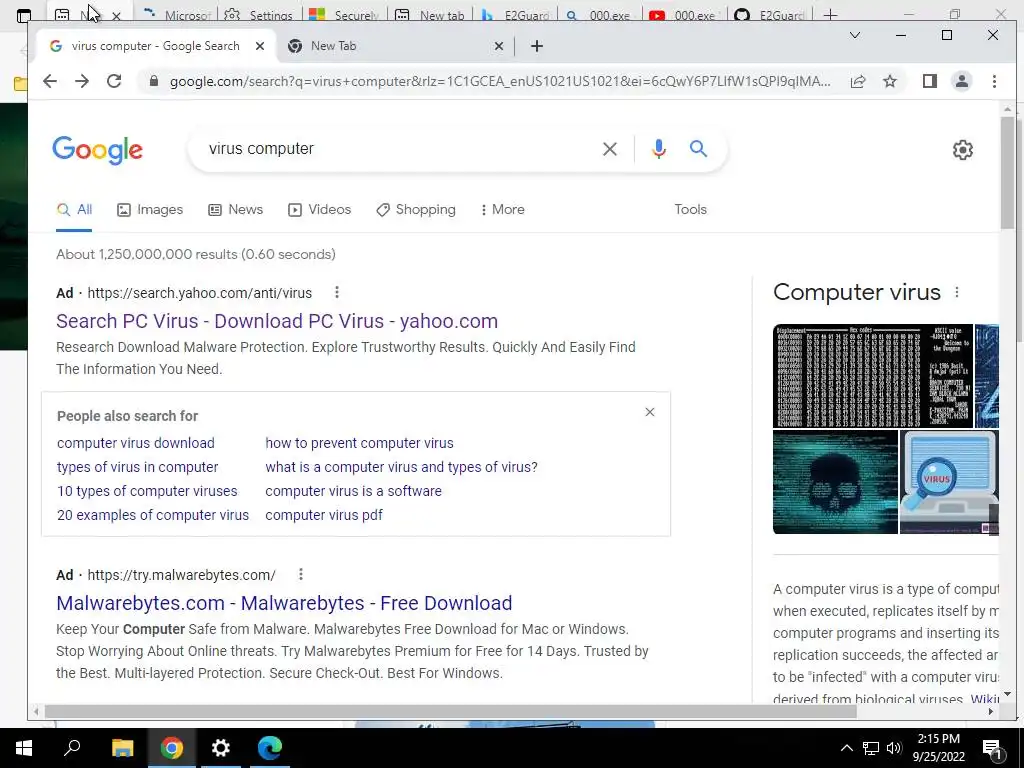The image size is (1024, 768).
Task: Open options menu for Yahoo ad
Action: [x=337, y=293]
